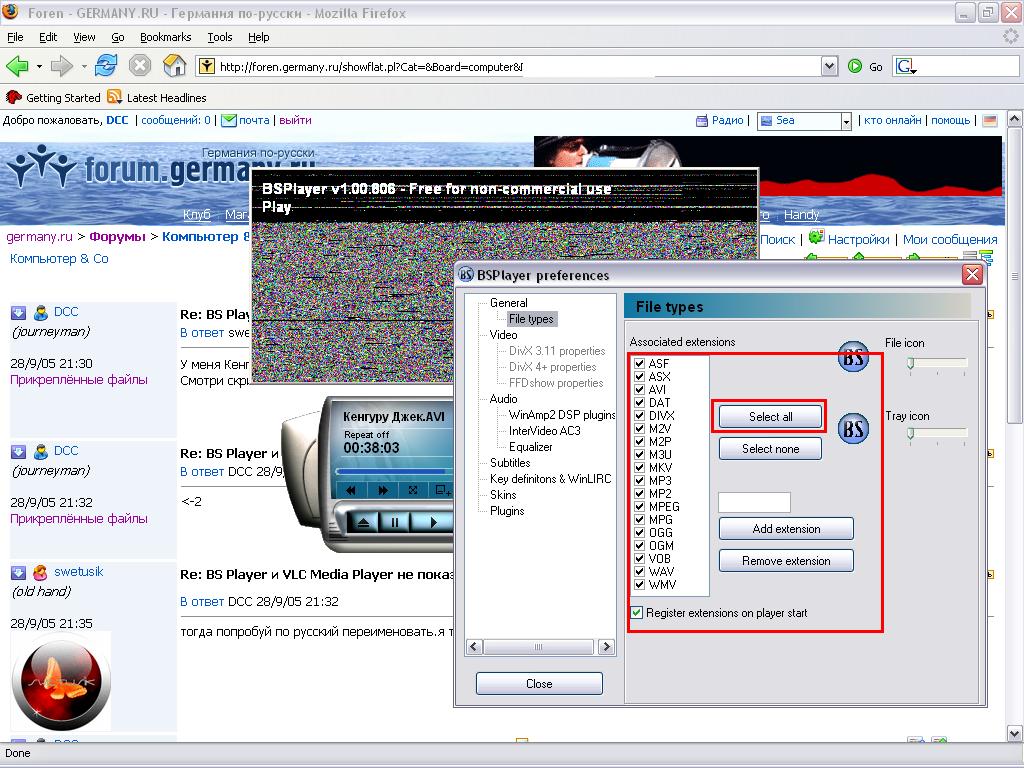This screenshot has height=768, width=1024.
Task: Click the user icon next to swetusik
Action: click(40, 573)
